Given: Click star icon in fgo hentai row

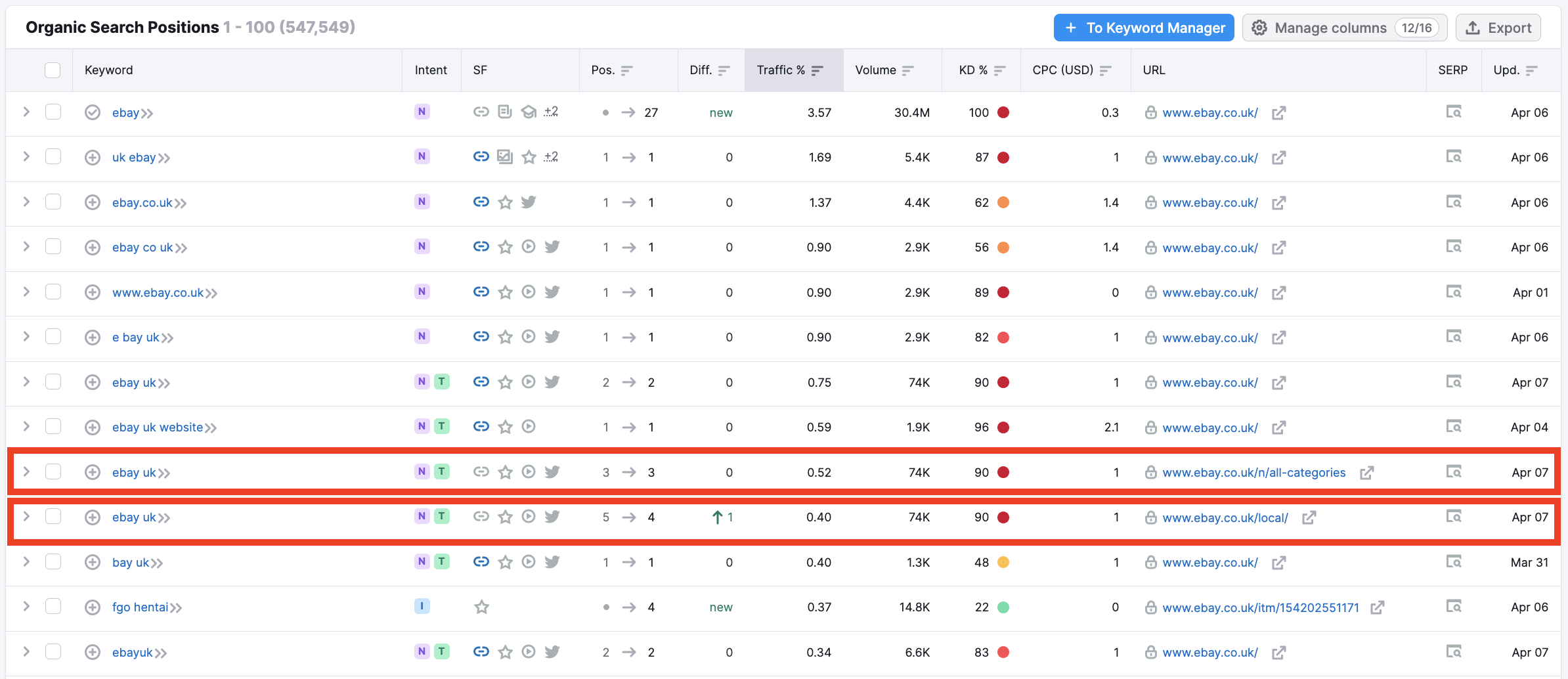Looking at the screenshot, I should [x=481, y=607].
